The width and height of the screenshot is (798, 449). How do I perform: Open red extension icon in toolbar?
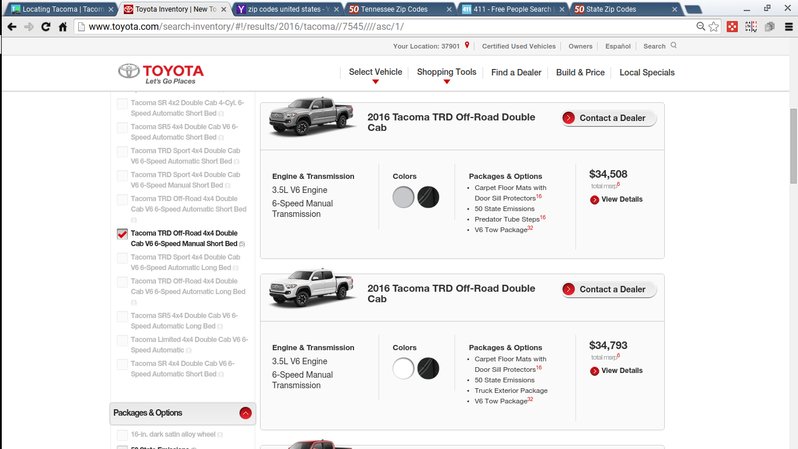732,27
